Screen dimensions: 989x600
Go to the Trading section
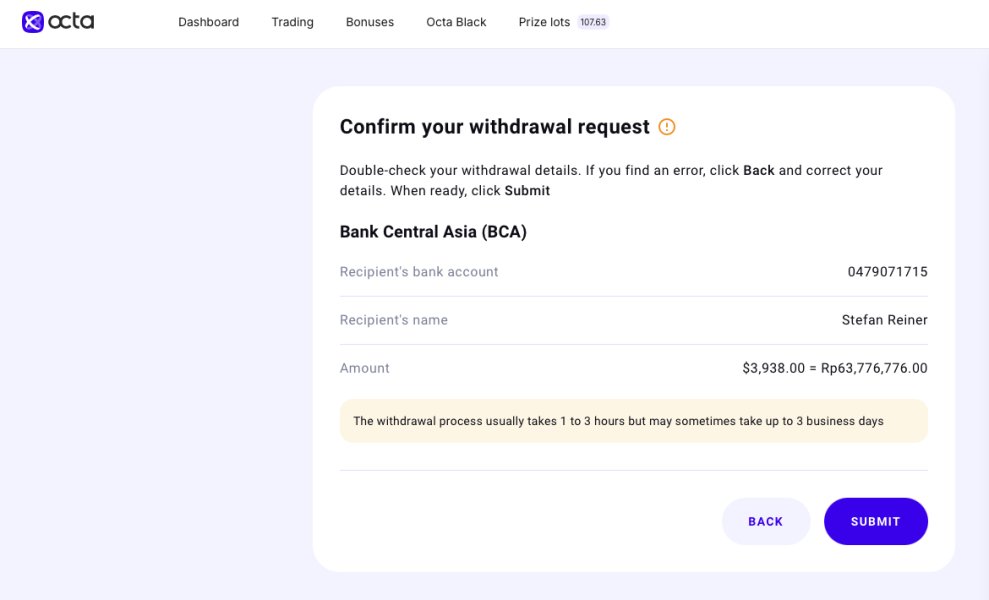pos(292,22)
